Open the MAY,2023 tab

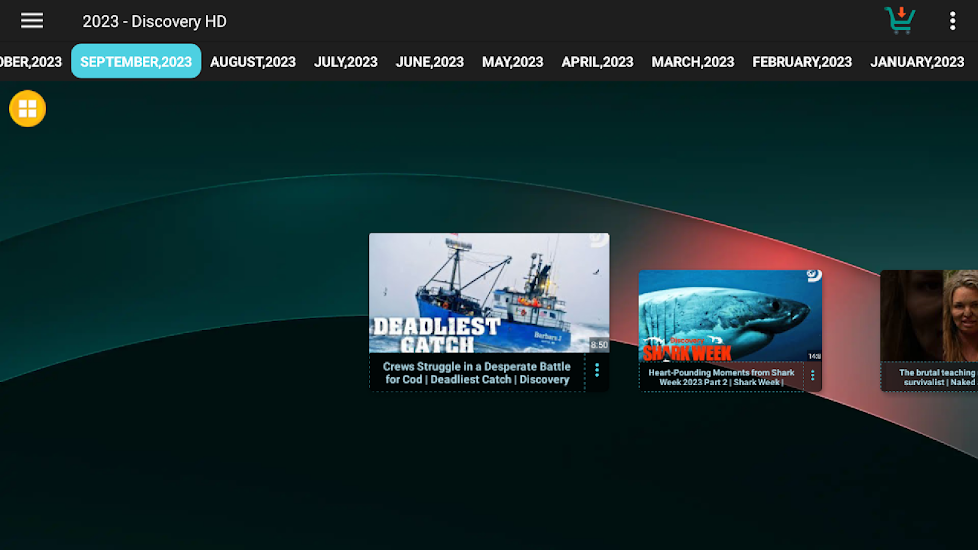click(512, 61)
